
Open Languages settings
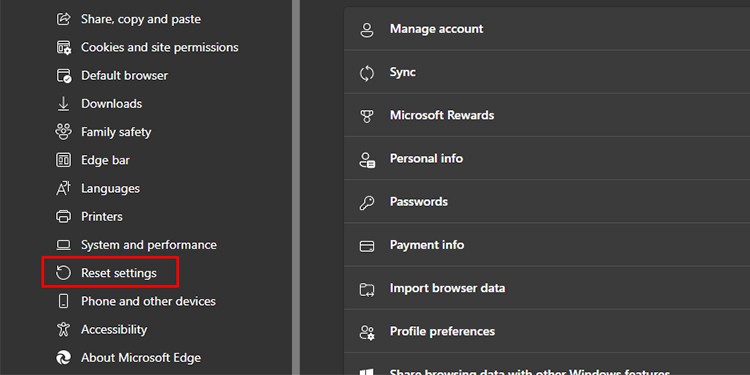(110, 188)
